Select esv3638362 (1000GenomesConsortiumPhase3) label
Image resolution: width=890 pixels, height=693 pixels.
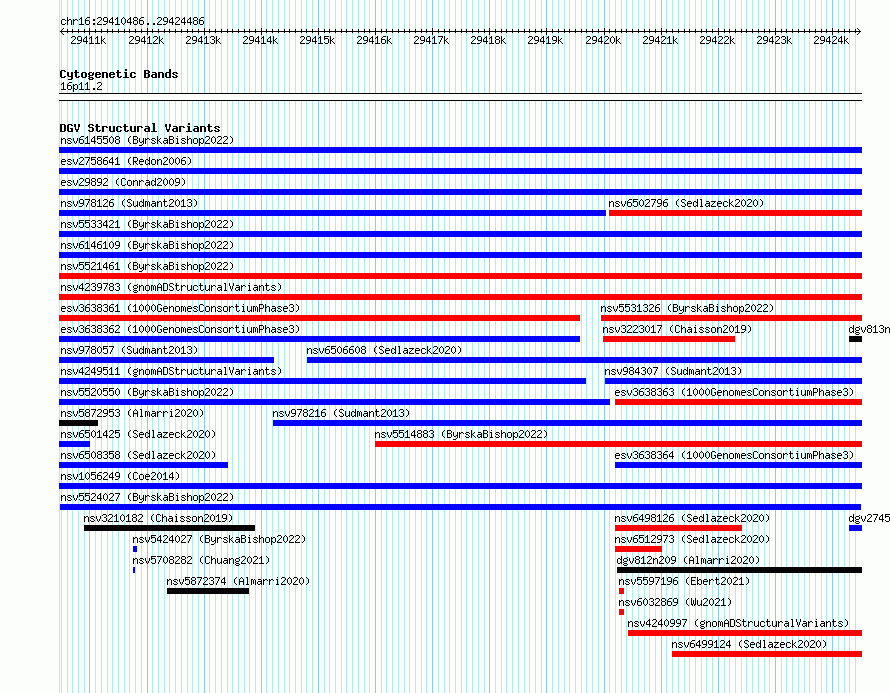coord(180,329)
